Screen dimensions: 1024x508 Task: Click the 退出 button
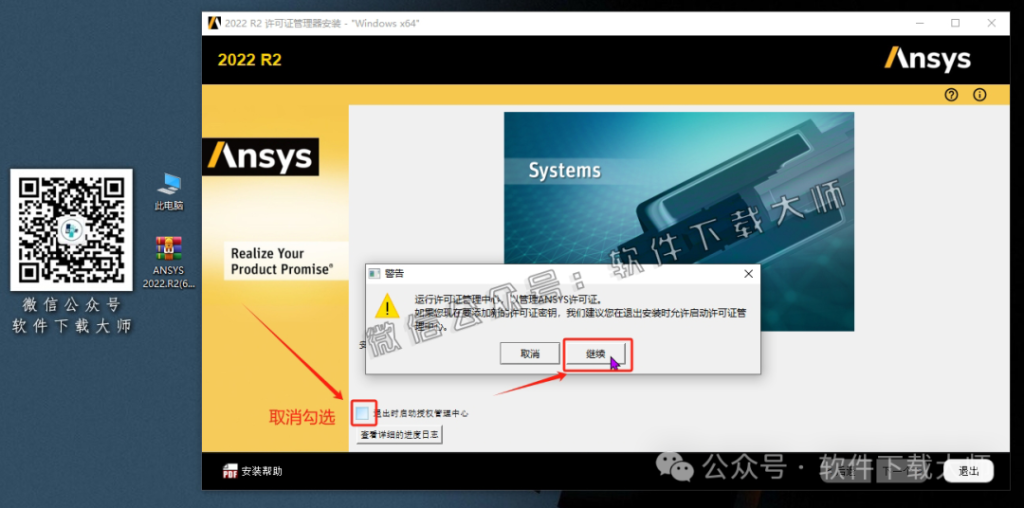[x=968, y=471]
